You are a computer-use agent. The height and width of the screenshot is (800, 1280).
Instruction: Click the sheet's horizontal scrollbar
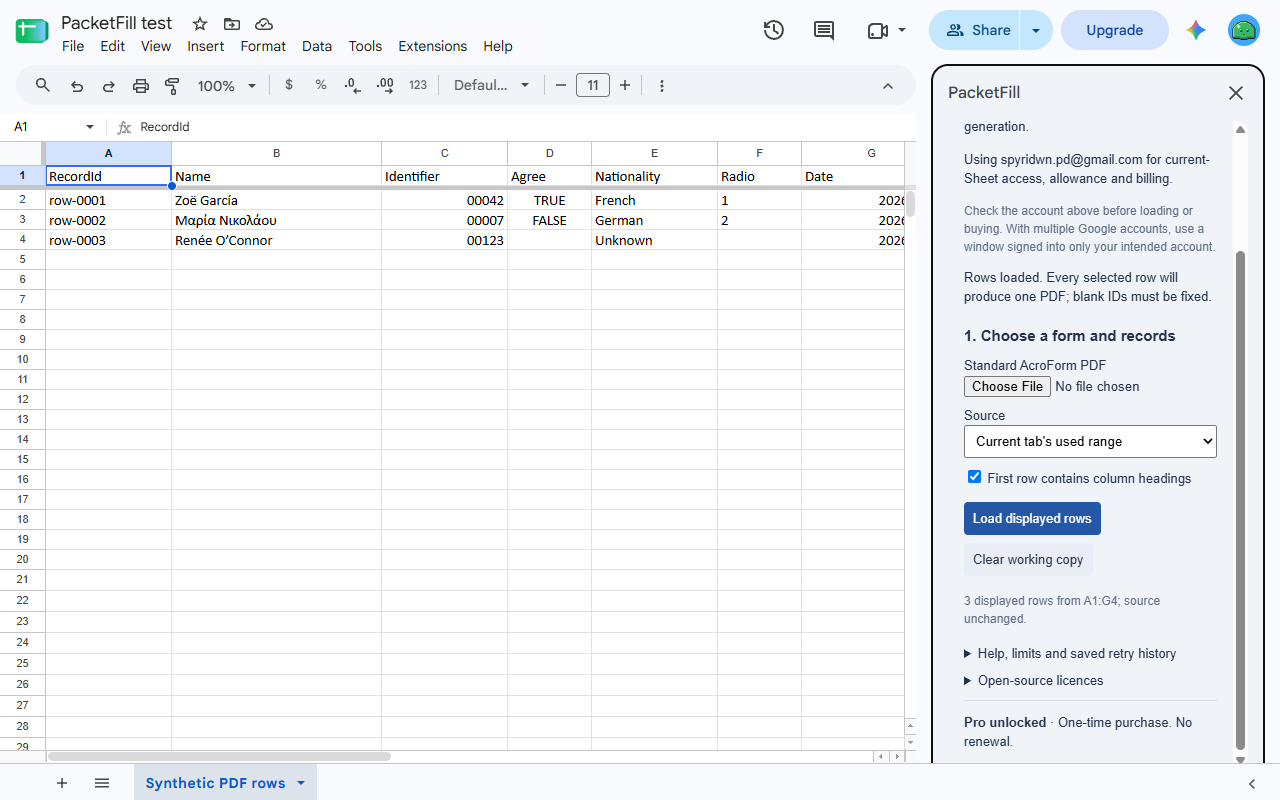(x=219, y=757)
